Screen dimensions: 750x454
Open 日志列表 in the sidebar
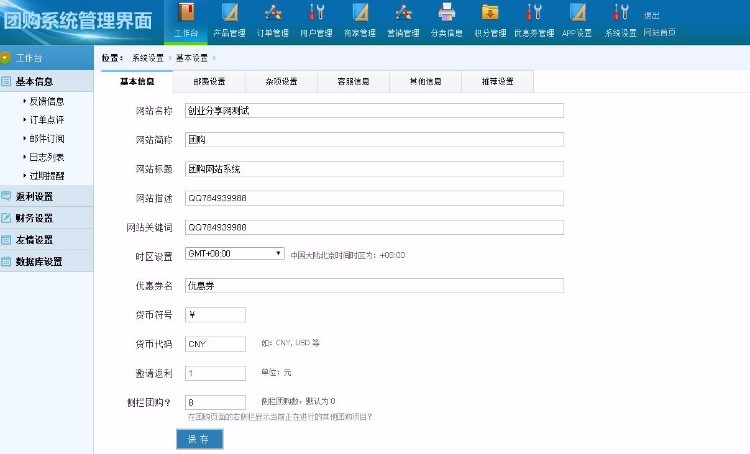click(x=46, y=157)
